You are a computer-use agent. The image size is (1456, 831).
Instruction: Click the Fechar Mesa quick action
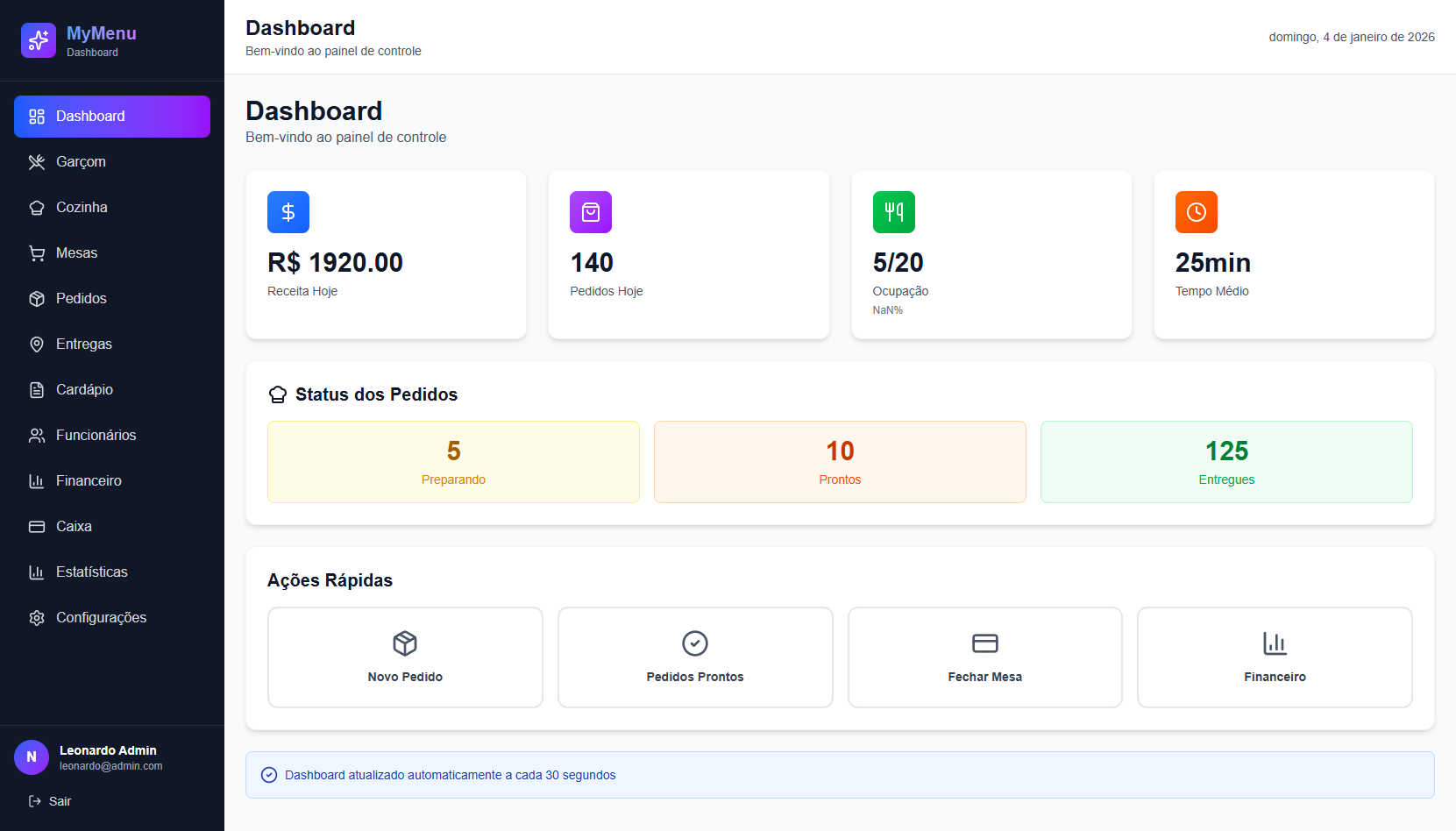click(984, 657)
